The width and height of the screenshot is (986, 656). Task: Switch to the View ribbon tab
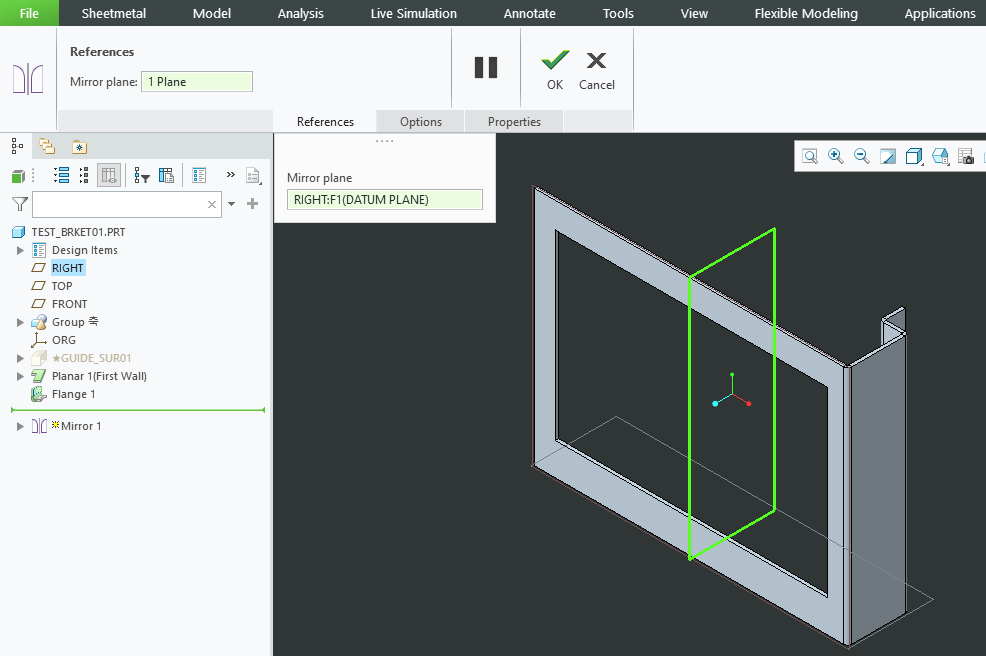click(694, 13)
